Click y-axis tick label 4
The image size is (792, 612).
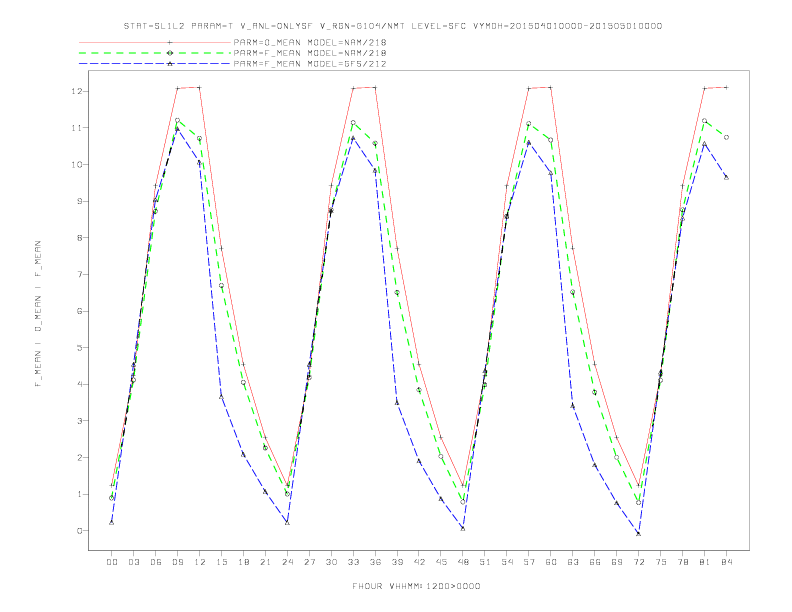(x=79, y=384)
